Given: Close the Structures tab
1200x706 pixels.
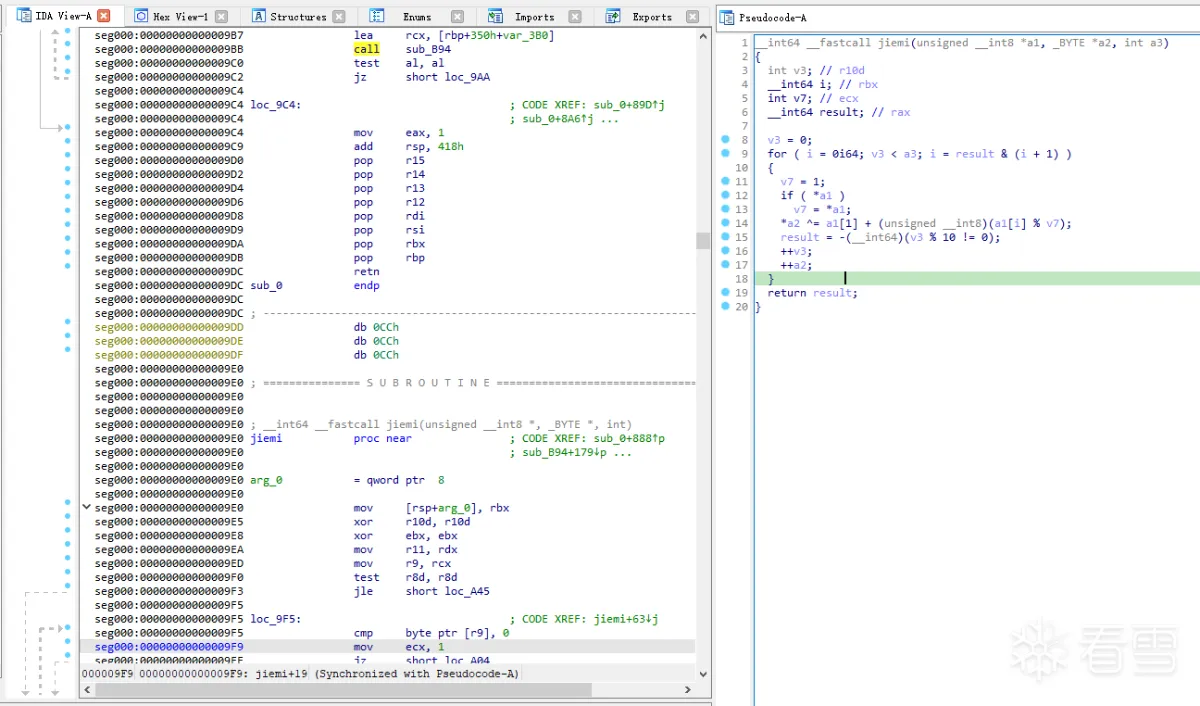Looking at the screenshot, I should 339,16.
